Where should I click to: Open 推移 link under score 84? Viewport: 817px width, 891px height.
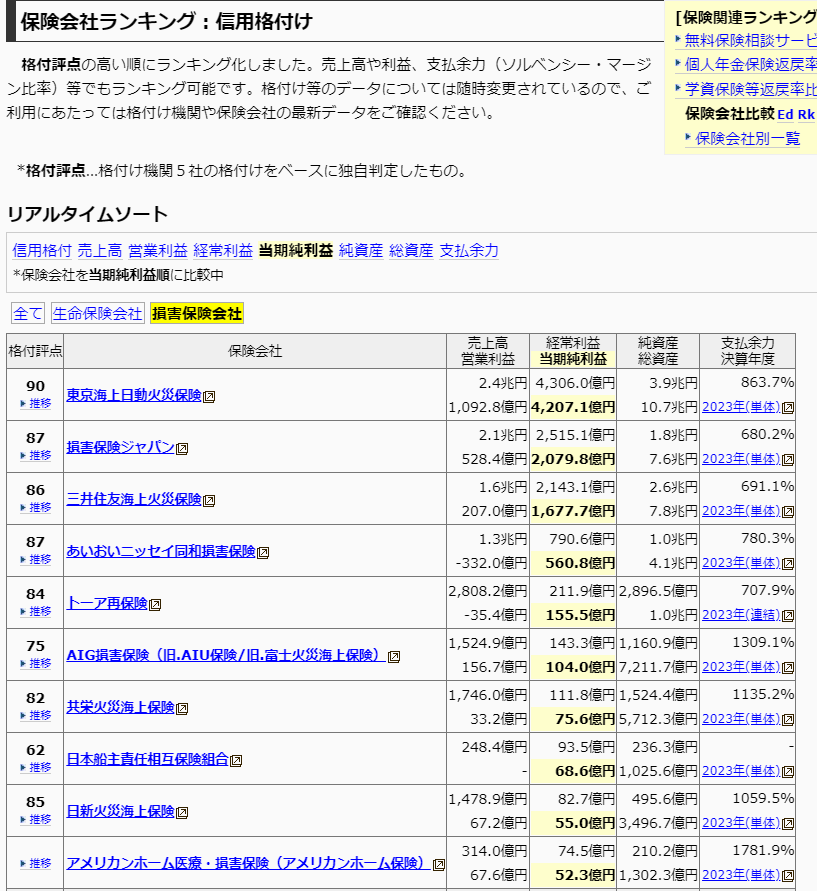[36, 611]
